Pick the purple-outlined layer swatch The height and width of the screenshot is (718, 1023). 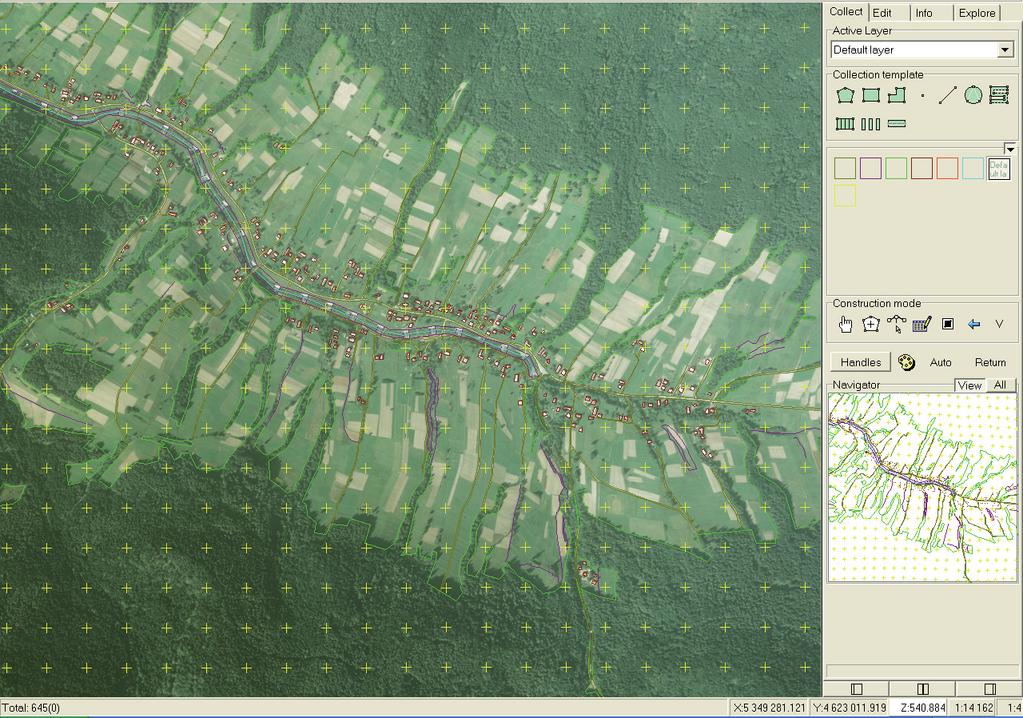pos(871,168)
